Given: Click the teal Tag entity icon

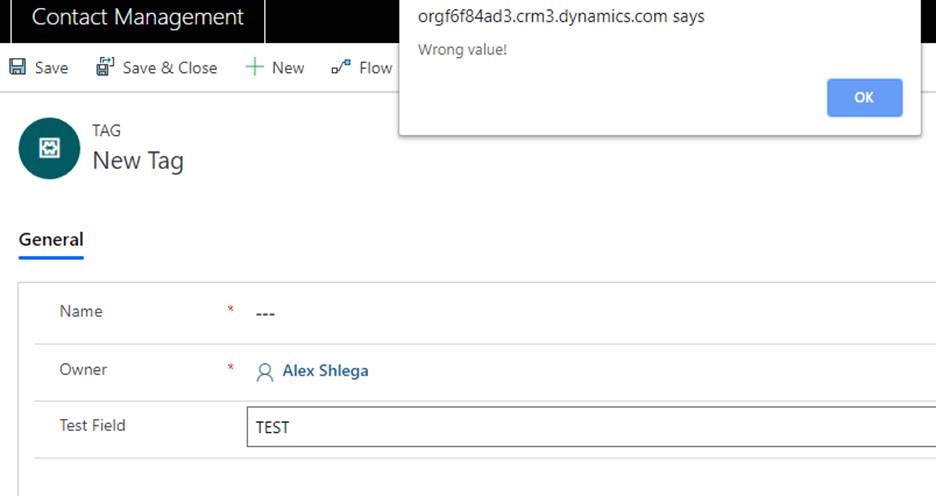Looking at the screenshot, I should [49, 148].
